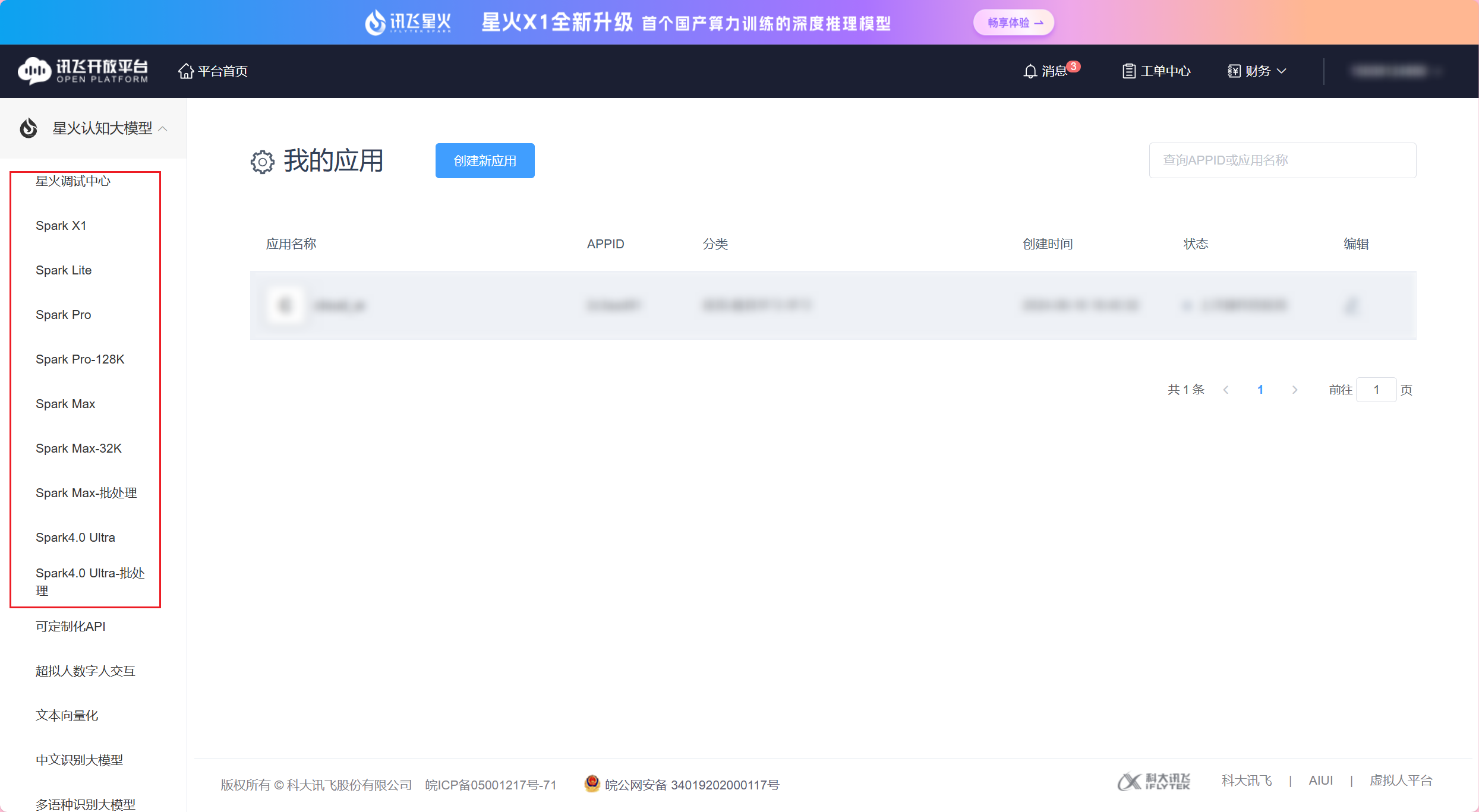Click the 畅享体验 banner button
The image size is (1479, 812).
pos(1014,23)
